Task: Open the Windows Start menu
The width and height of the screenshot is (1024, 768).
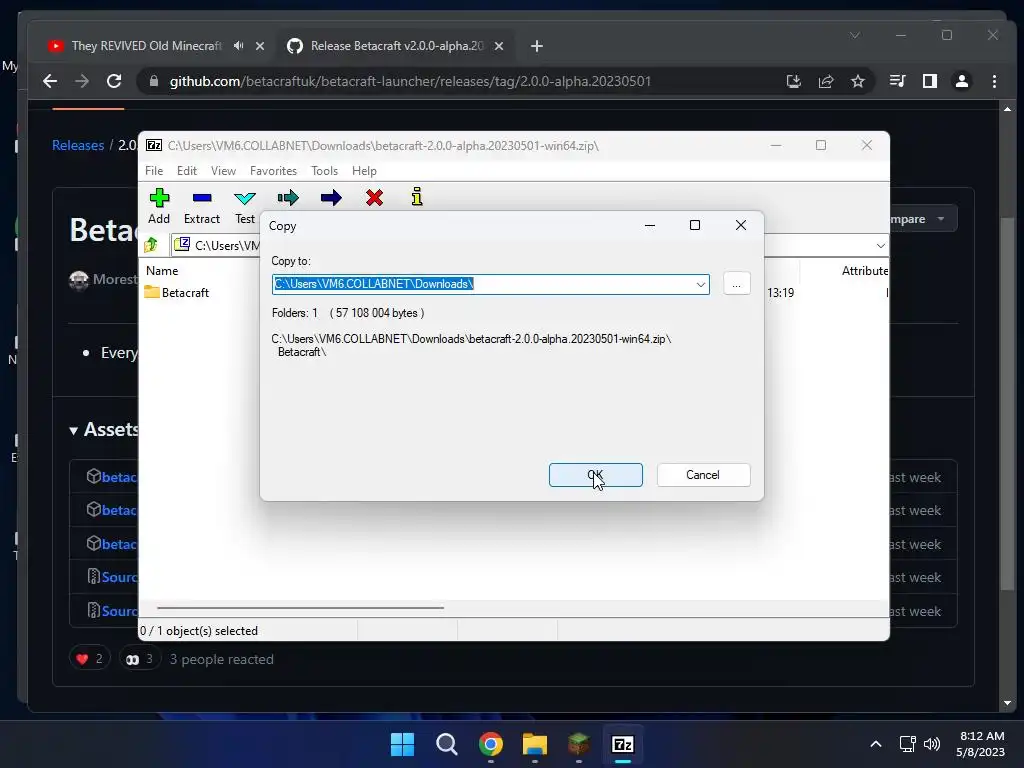Action: 402,744
